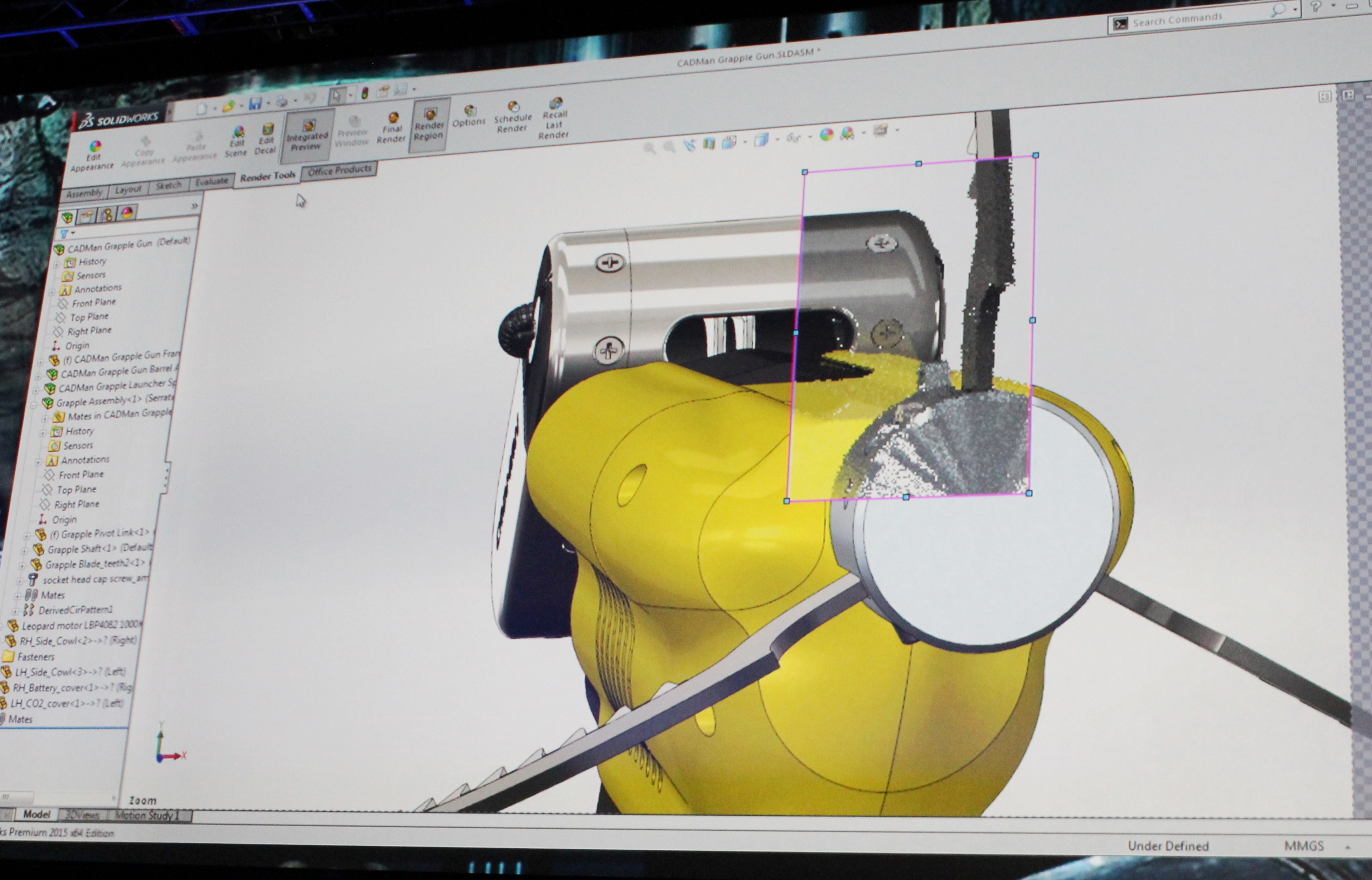Click the Save floppy disk icon
The image size is (1372, 880).
(255, 103)
